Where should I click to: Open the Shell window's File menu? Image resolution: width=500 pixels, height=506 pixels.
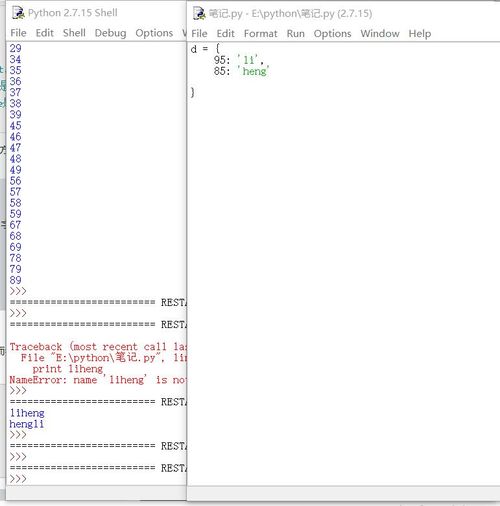[18, 33]
